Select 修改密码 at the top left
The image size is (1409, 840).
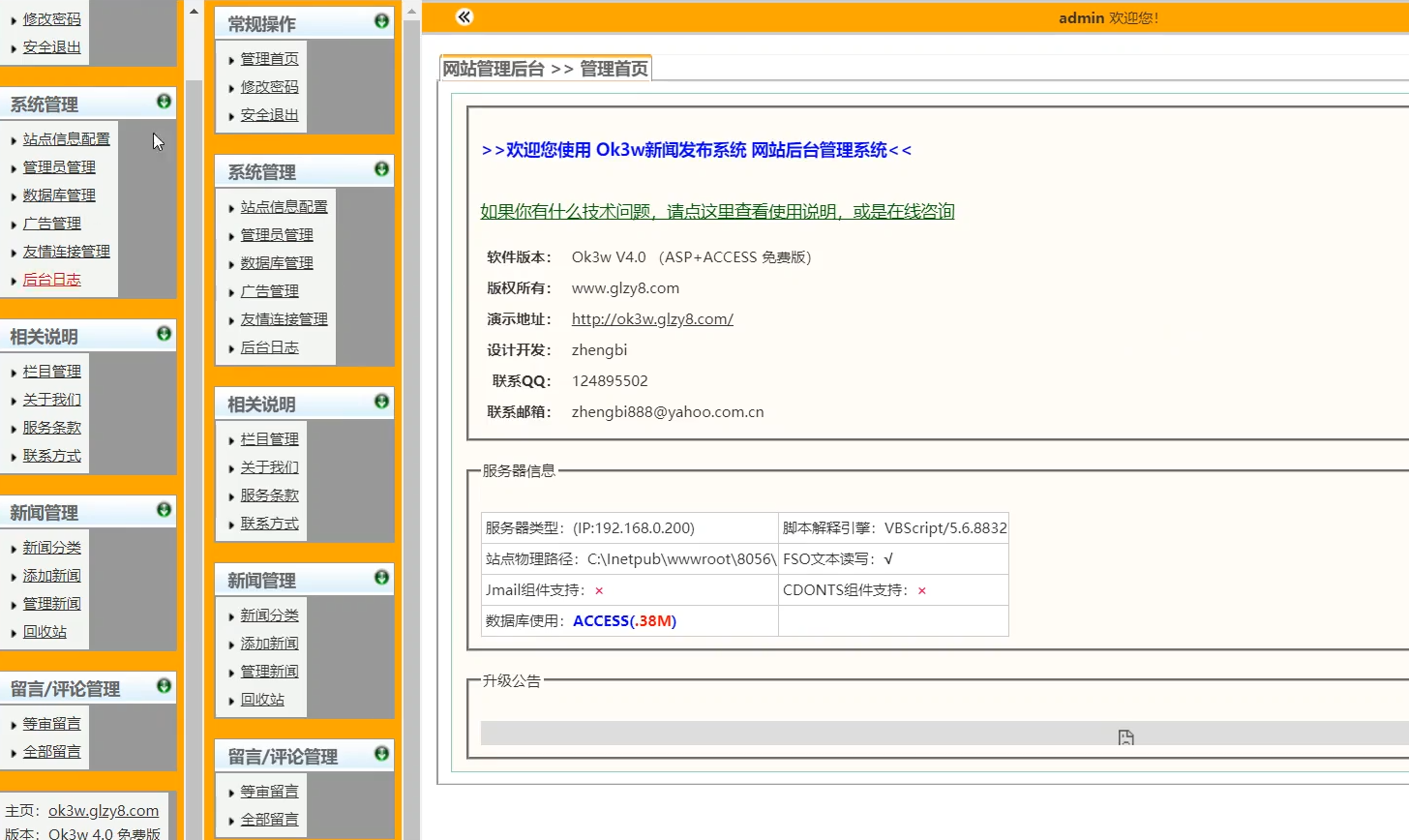(50, 17)
